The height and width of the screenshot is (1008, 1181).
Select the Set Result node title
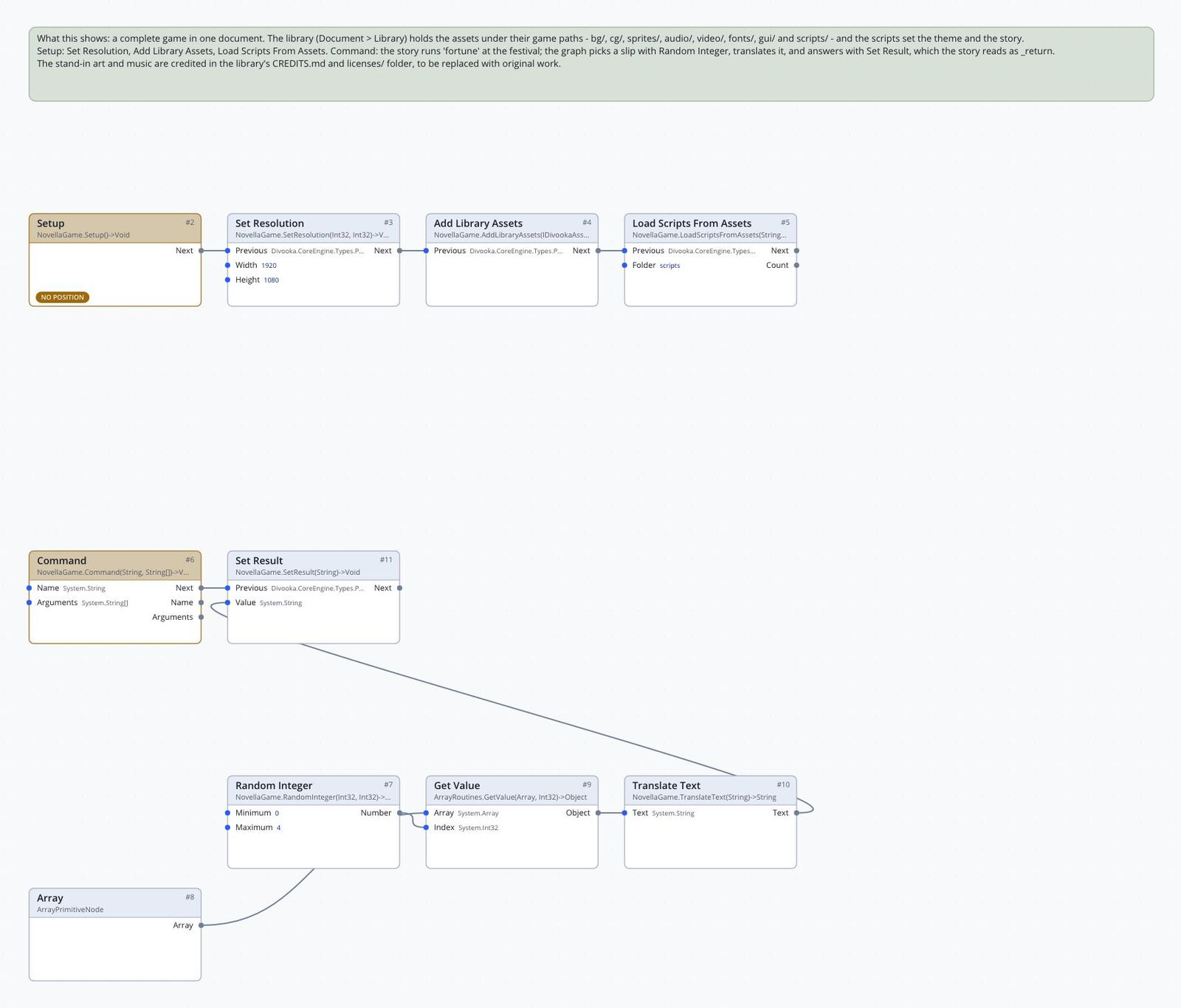coord(259,560)
